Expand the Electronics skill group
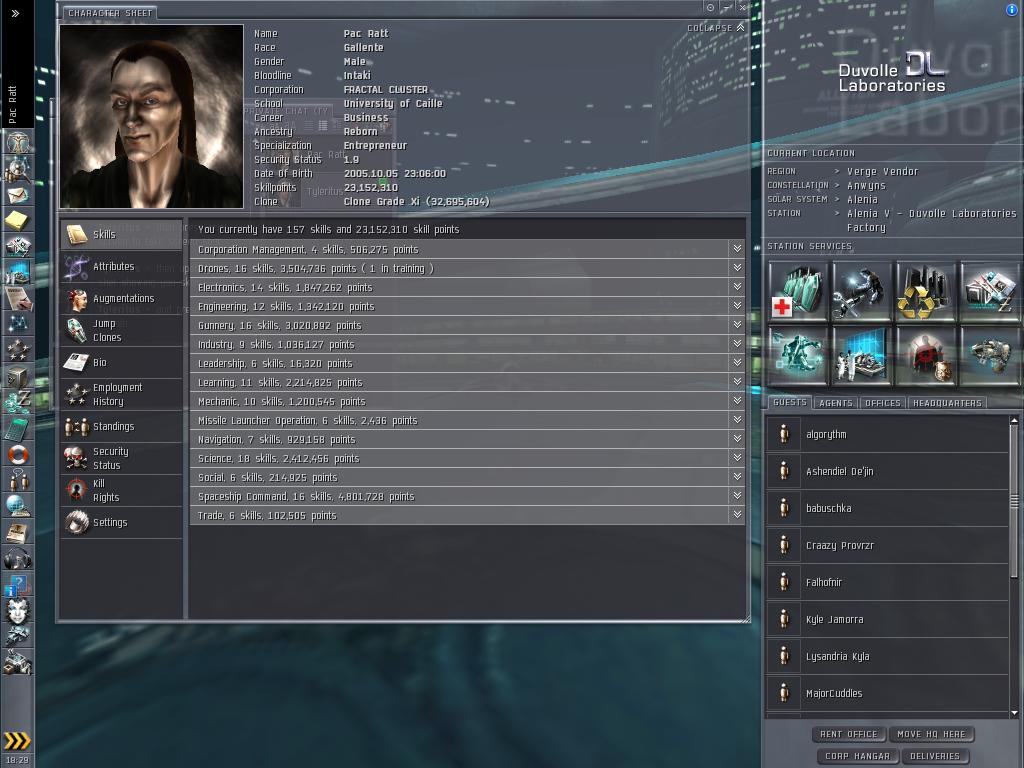 coord(737,287)
